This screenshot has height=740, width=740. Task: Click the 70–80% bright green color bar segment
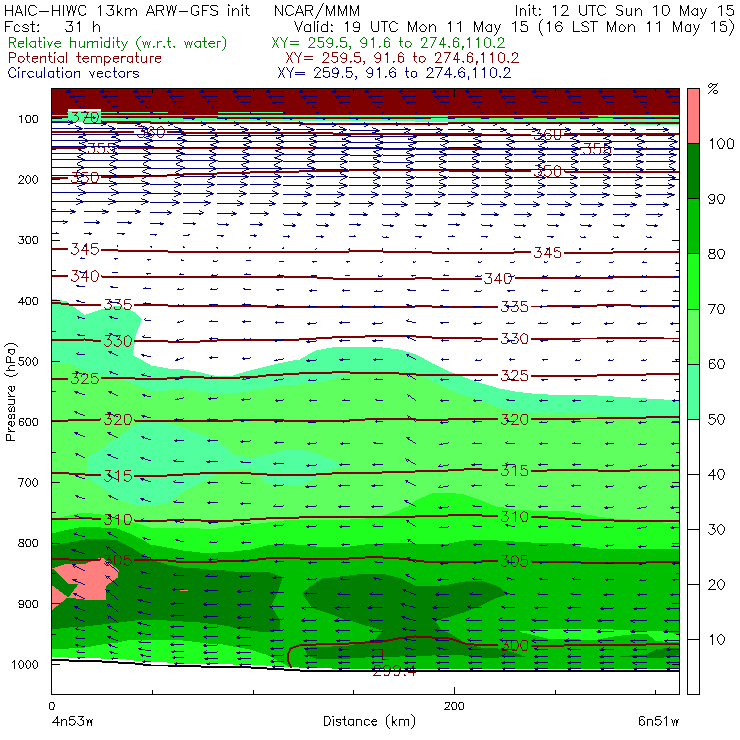point(693,281)
